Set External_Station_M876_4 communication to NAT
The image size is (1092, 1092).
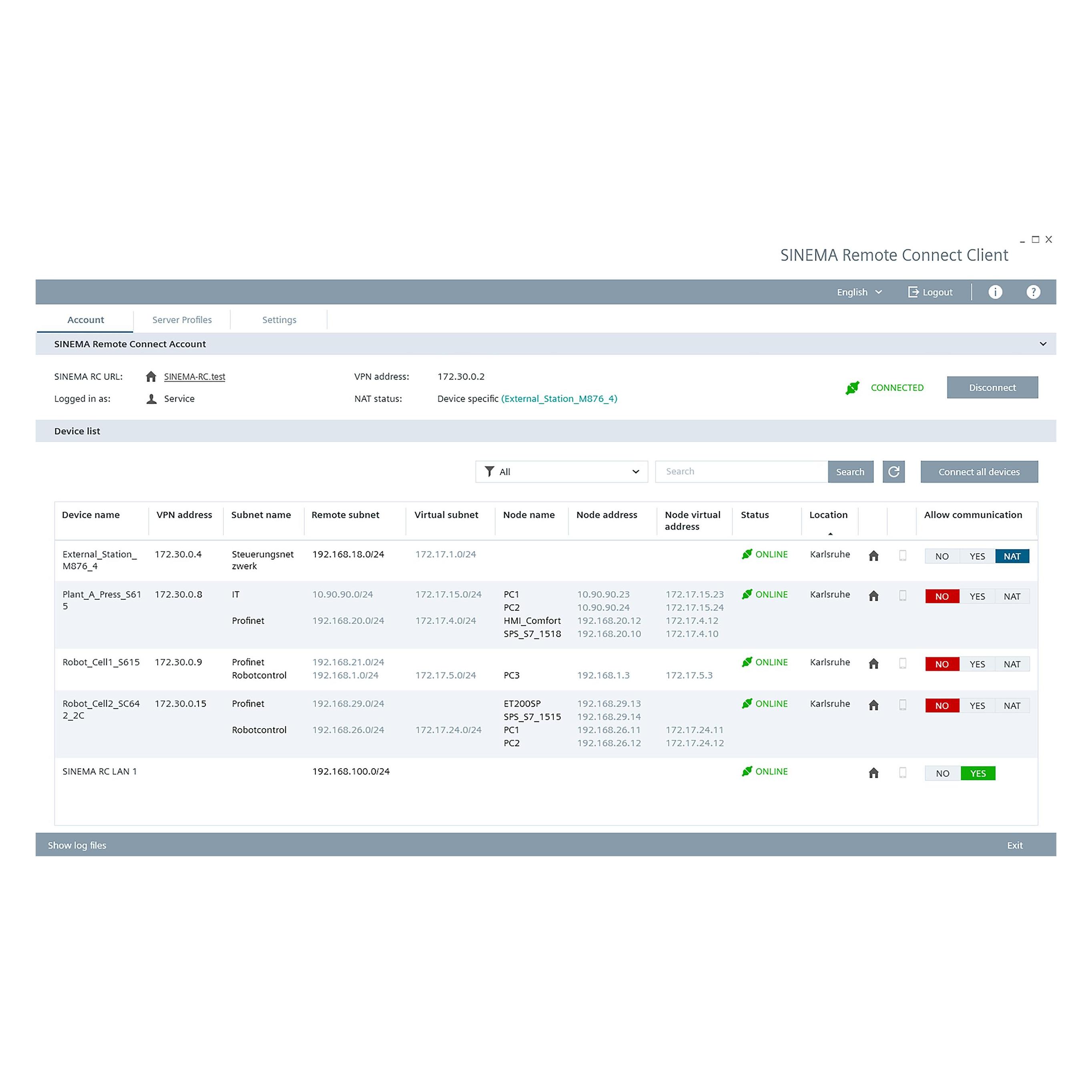(1012, 556)
